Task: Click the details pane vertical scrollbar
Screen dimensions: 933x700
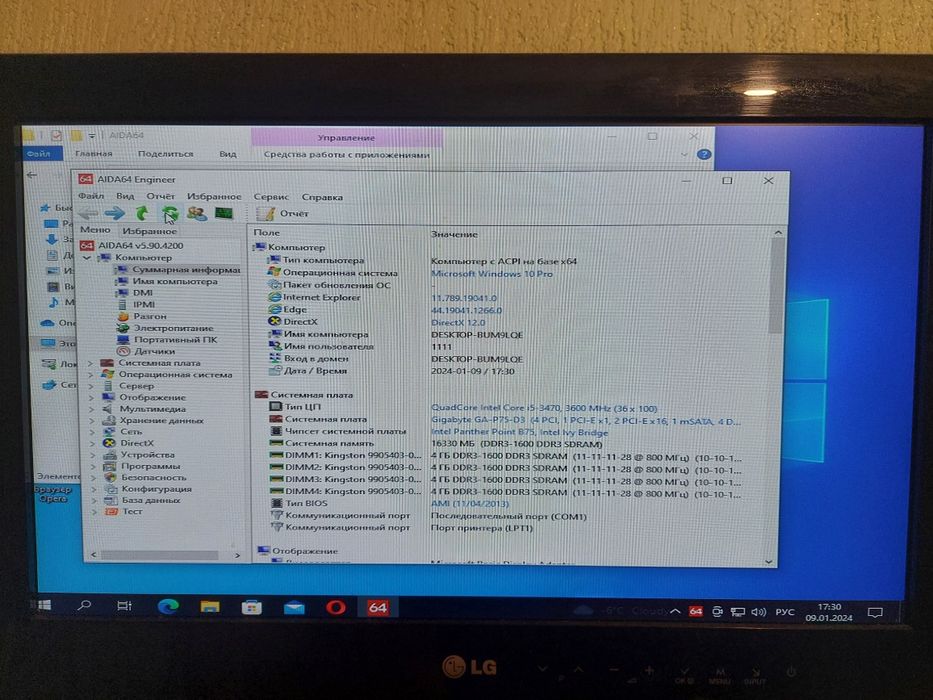Action: (776, 286)
